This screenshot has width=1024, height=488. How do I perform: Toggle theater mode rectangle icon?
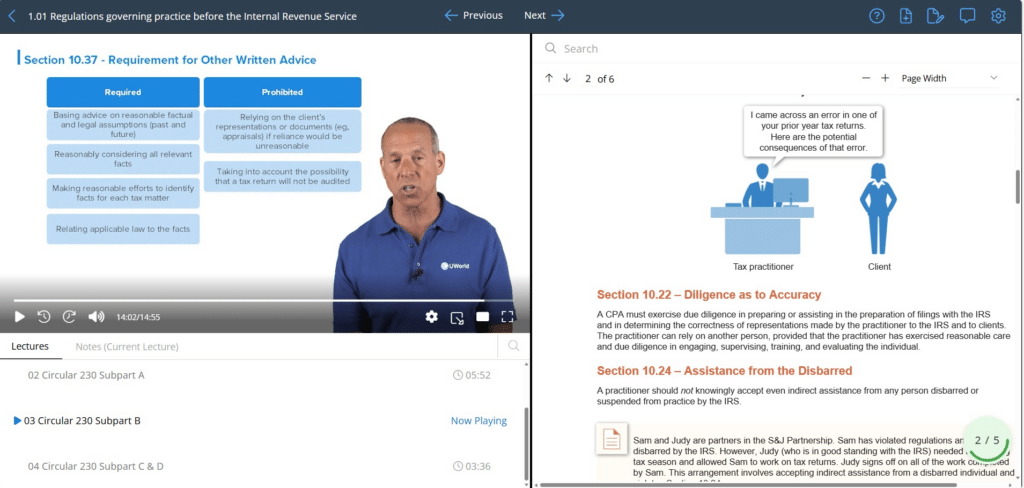click(x=483, y=317)
